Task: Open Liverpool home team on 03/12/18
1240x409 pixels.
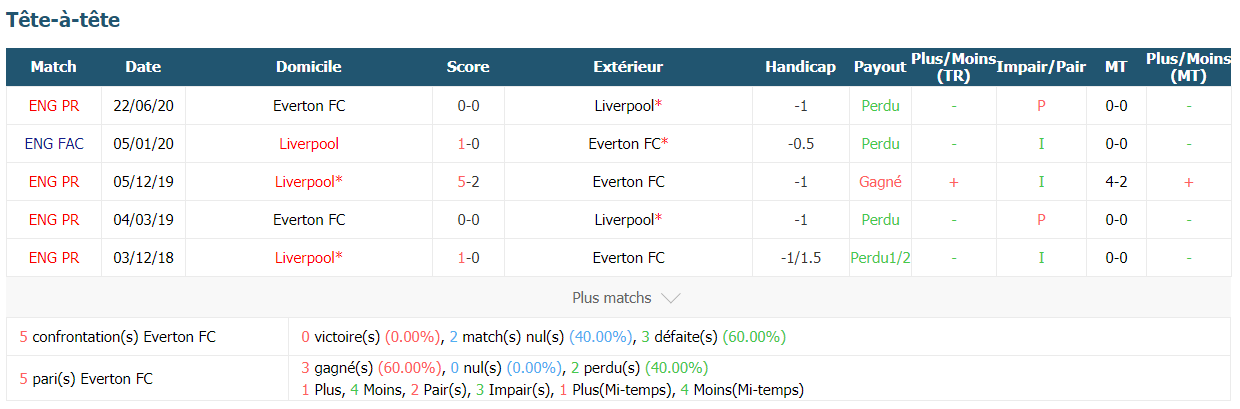Action: [309, 257]
